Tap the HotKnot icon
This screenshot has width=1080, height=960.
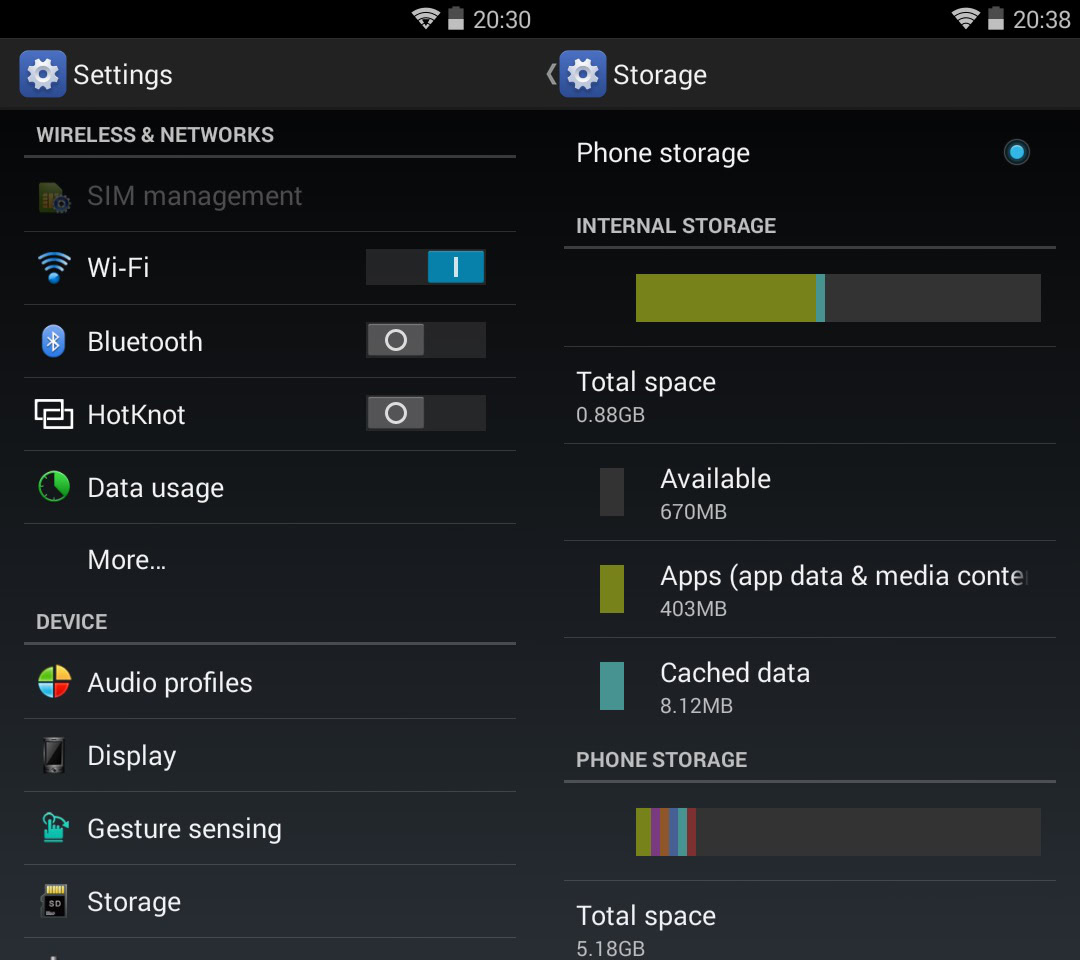(x=54, y=414)
